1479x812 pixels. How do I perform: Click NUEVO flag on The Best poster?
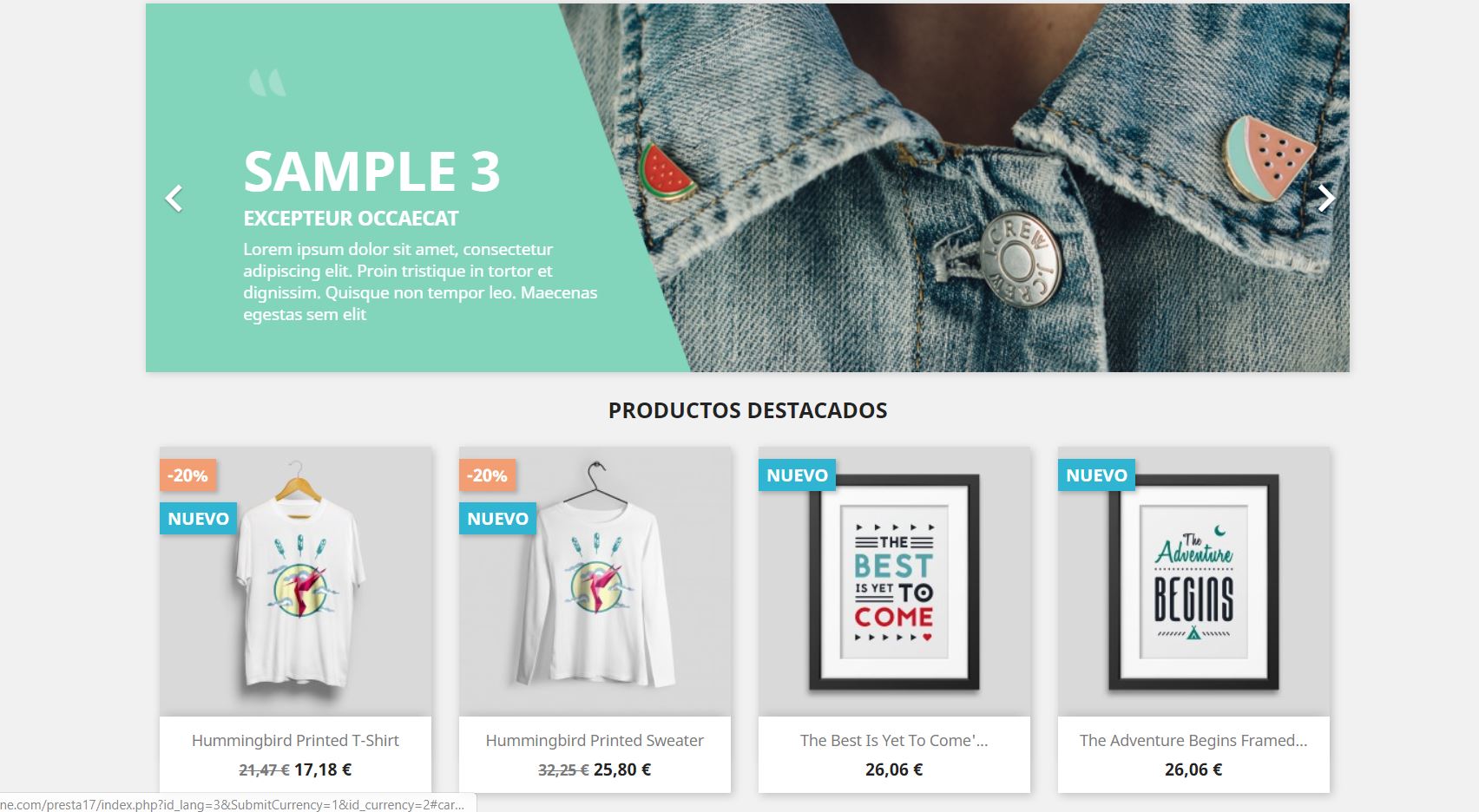[x=798, y=475]
